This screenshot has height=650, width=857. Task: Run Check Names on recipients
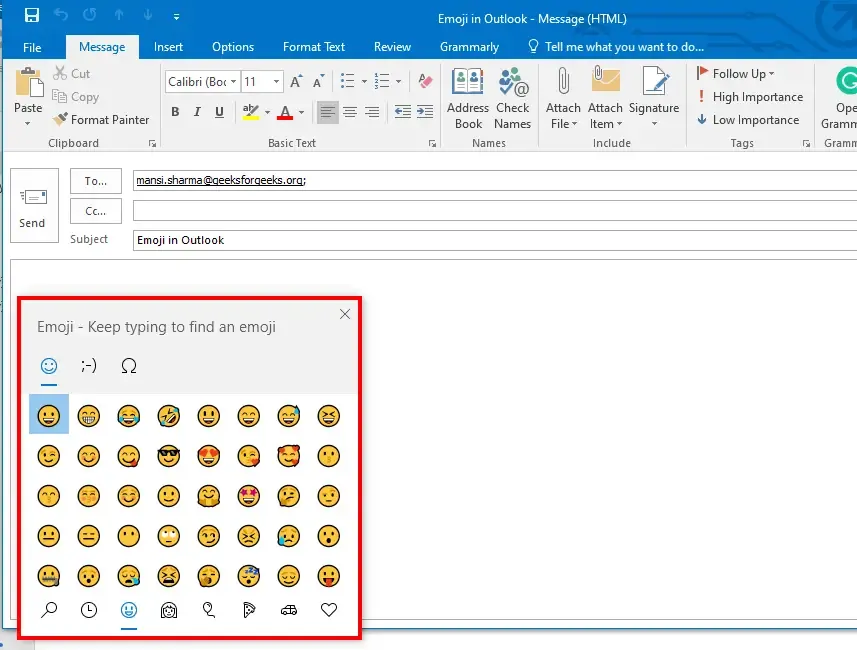pyautogui.click(x=512, y=95)
